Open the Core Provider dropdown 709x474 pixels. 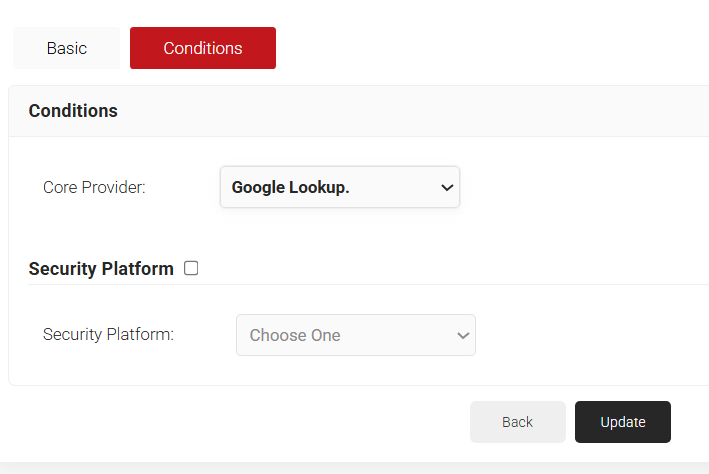click(339, 187)
